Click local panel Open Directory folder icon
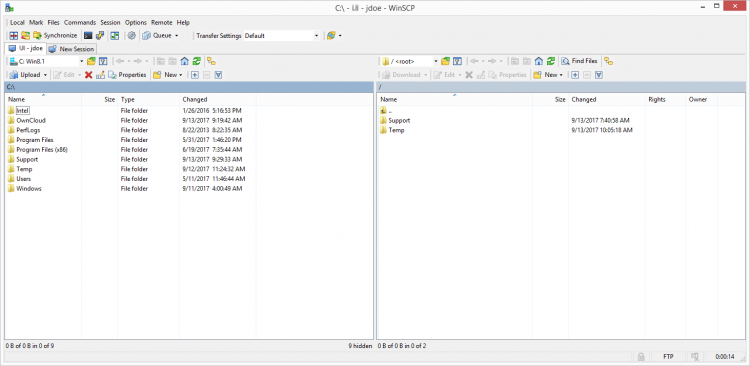Screen dimensions: 750x366 [x=91, y=61]
